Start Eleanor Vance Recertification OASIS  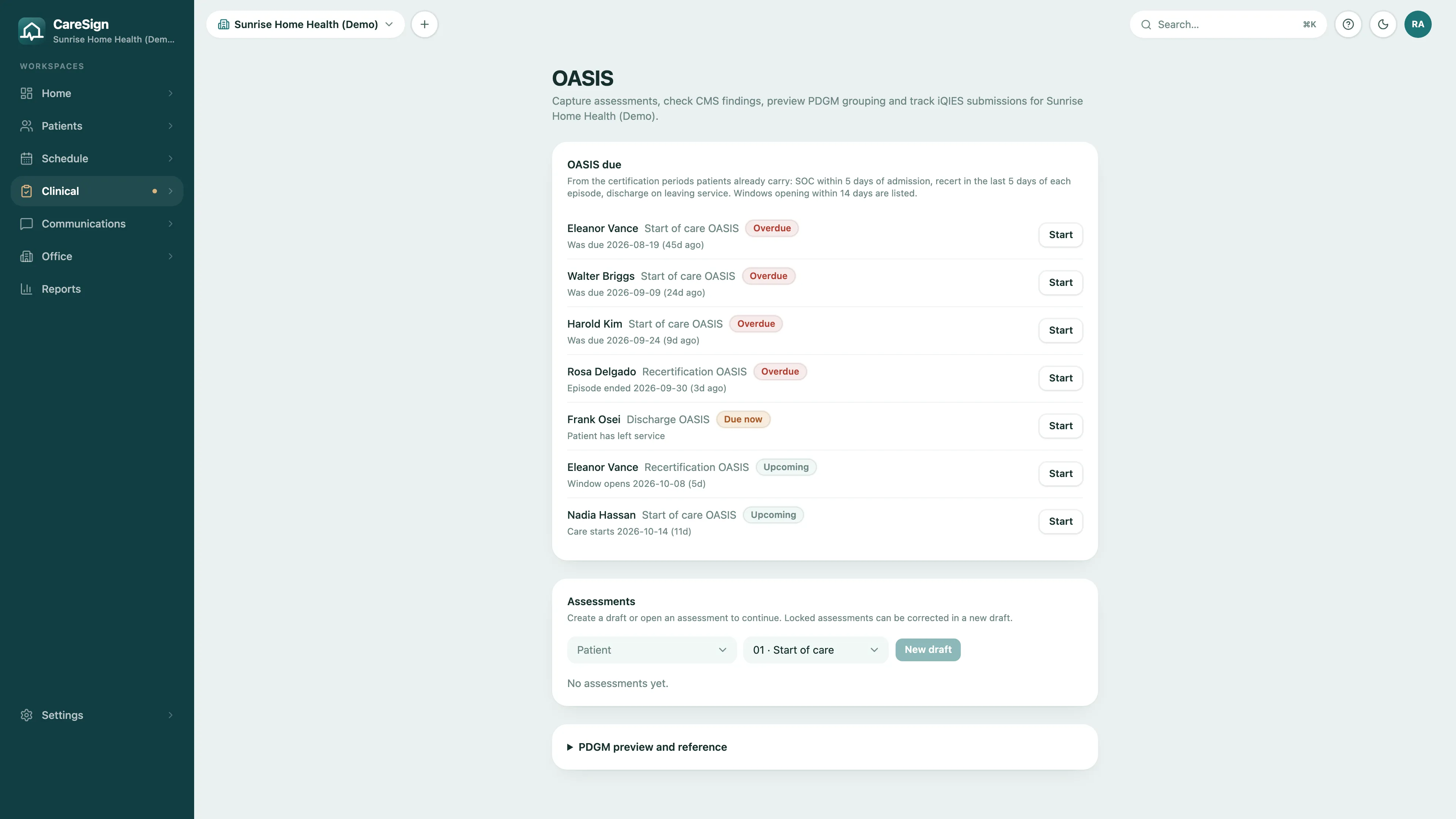coord(1061,474)
